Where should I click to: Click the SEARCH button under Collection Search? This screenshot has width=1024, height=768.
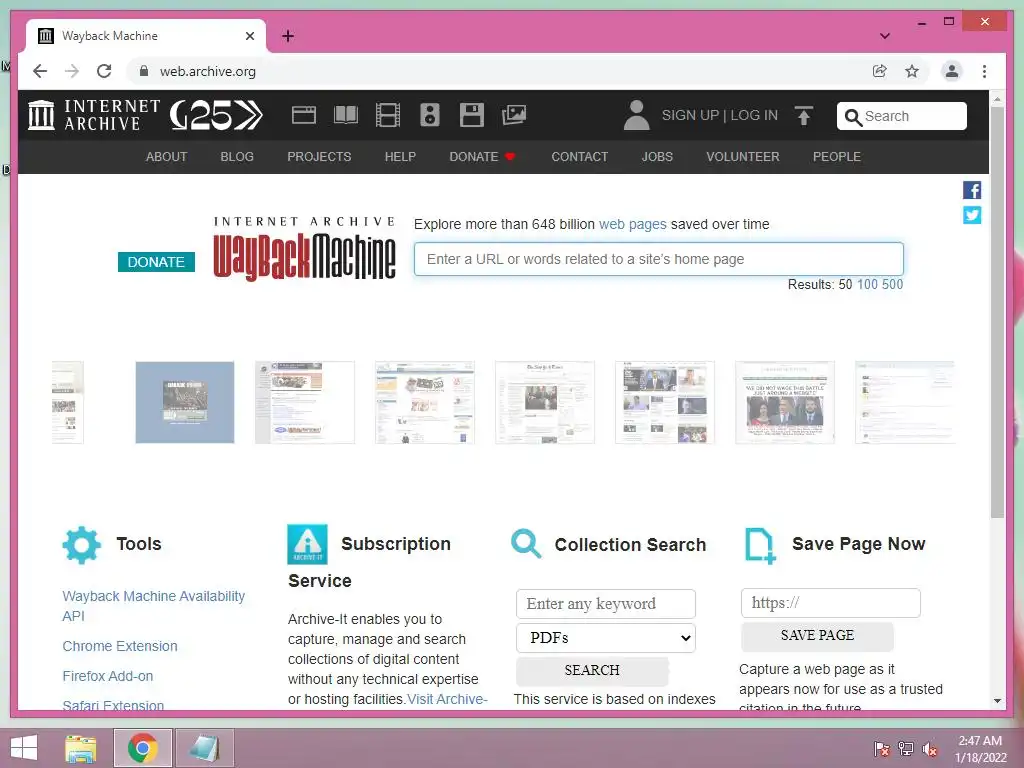(592, 671)
